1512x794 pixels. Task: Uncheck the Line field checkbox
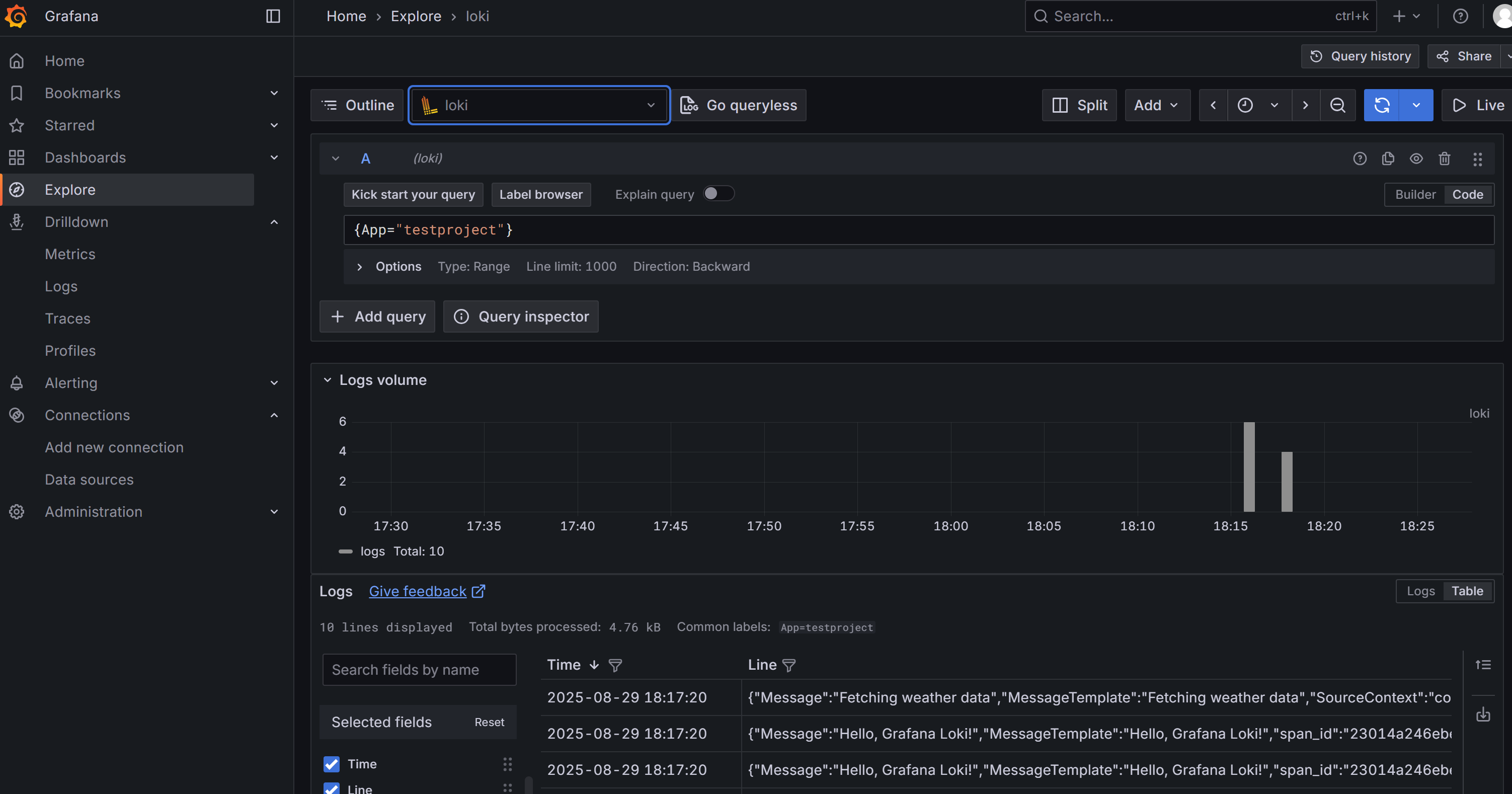tap(332, 789)
